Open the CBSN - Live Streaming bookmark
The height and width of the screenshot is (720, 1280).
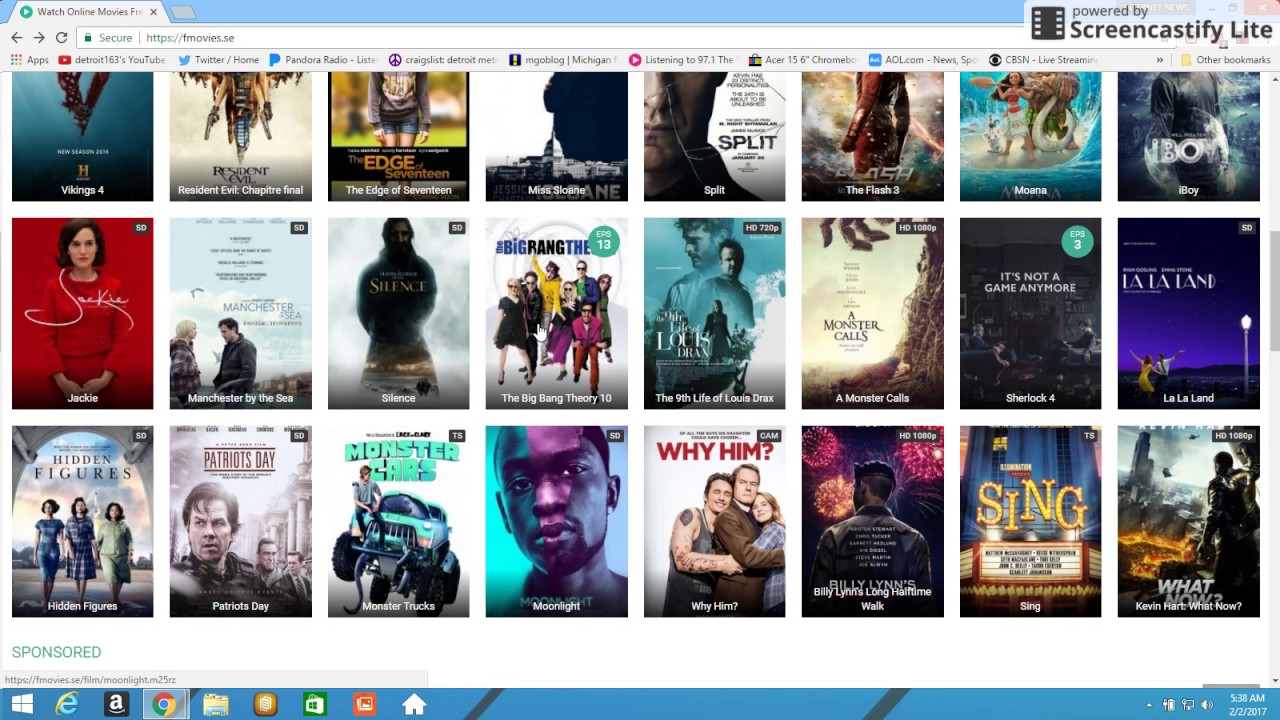(x=1043, y=60)
